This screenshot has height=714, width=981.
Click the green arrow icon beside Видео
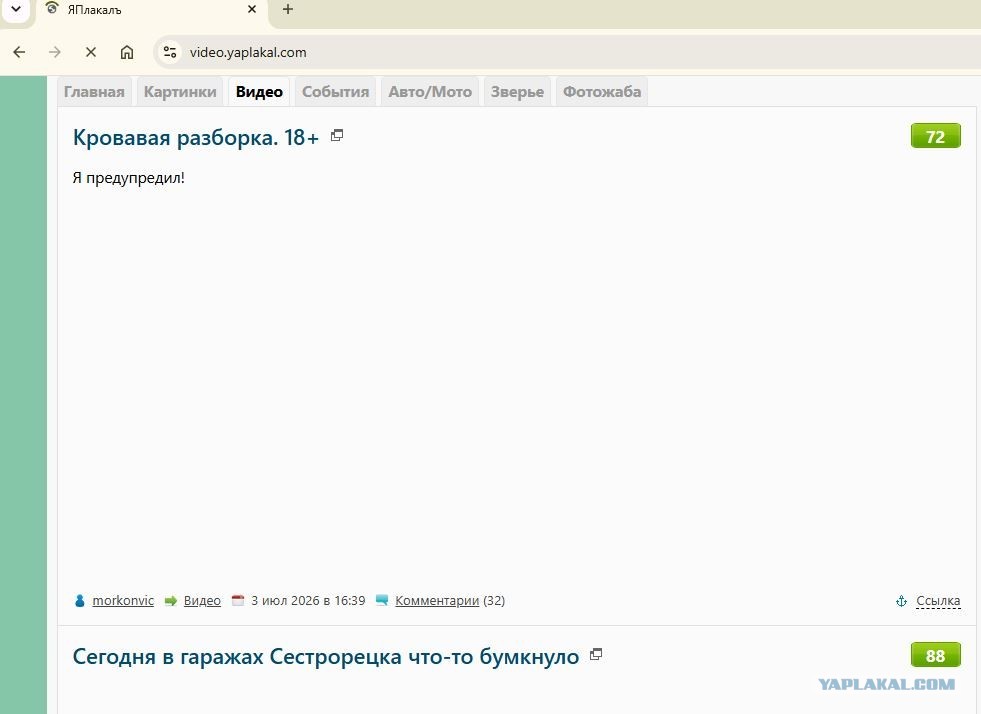(171, 601)
